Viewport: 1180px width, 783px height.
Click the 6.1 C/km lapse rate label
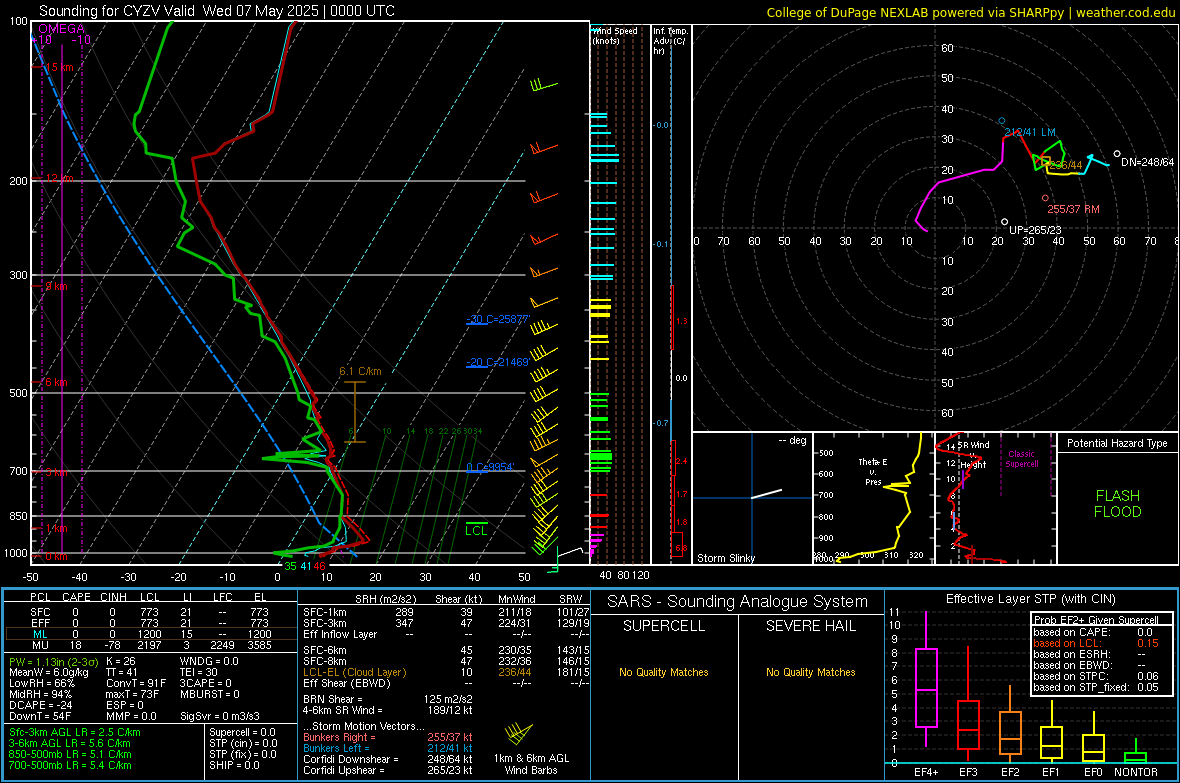click(x=360, y=371)
